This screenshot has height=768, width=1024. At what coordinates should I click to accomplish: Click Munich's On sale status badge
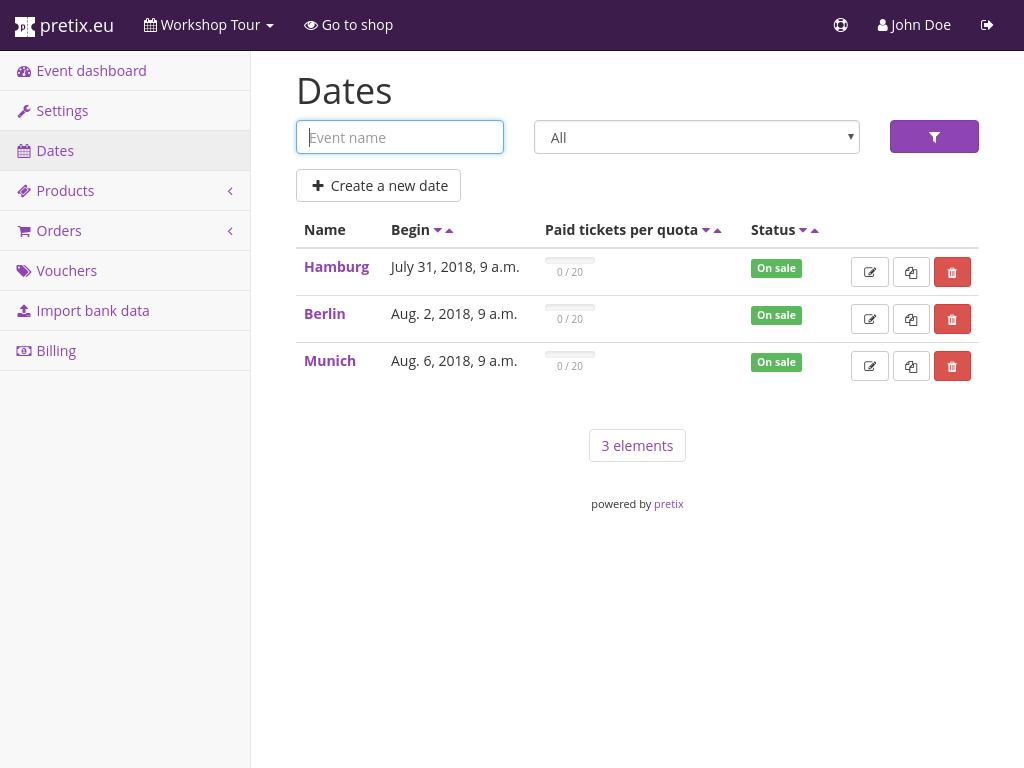click(x=776, y=362)
